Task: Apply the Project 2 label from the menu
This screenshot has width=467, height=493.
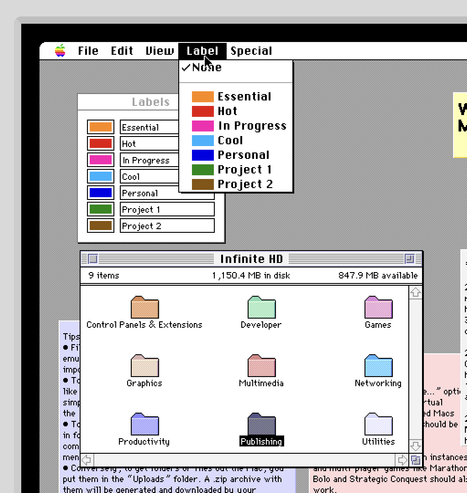Action: click(236, 184)
